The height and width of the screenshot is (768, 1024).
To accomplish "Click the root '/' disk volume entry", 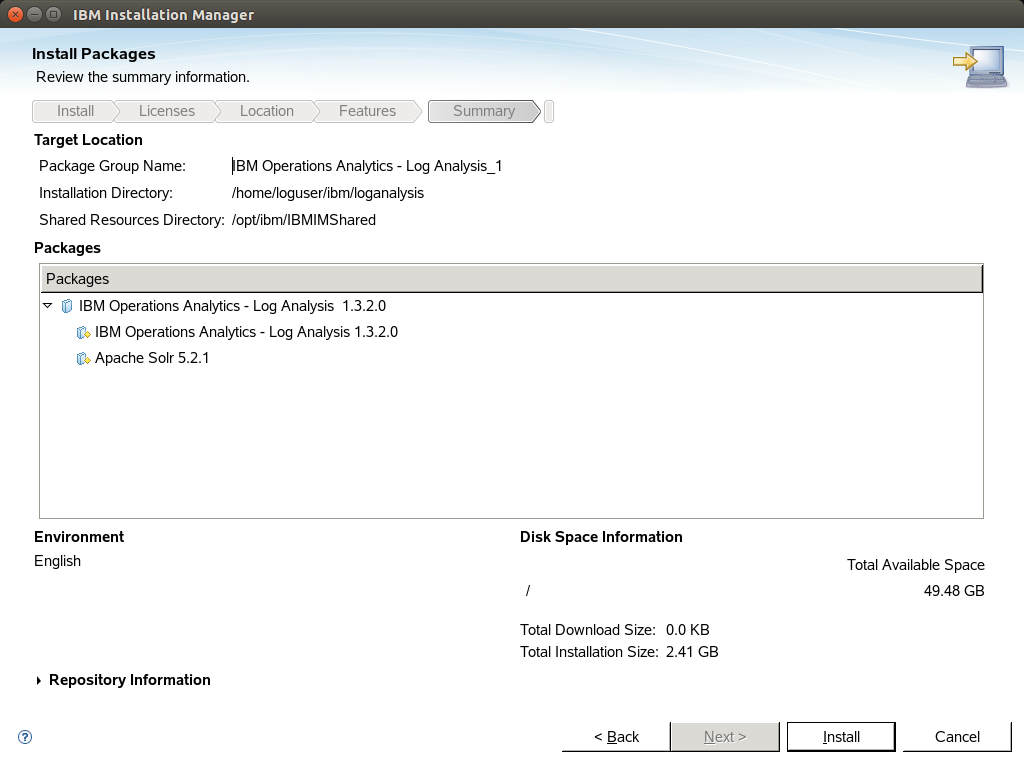I will 528,591.
